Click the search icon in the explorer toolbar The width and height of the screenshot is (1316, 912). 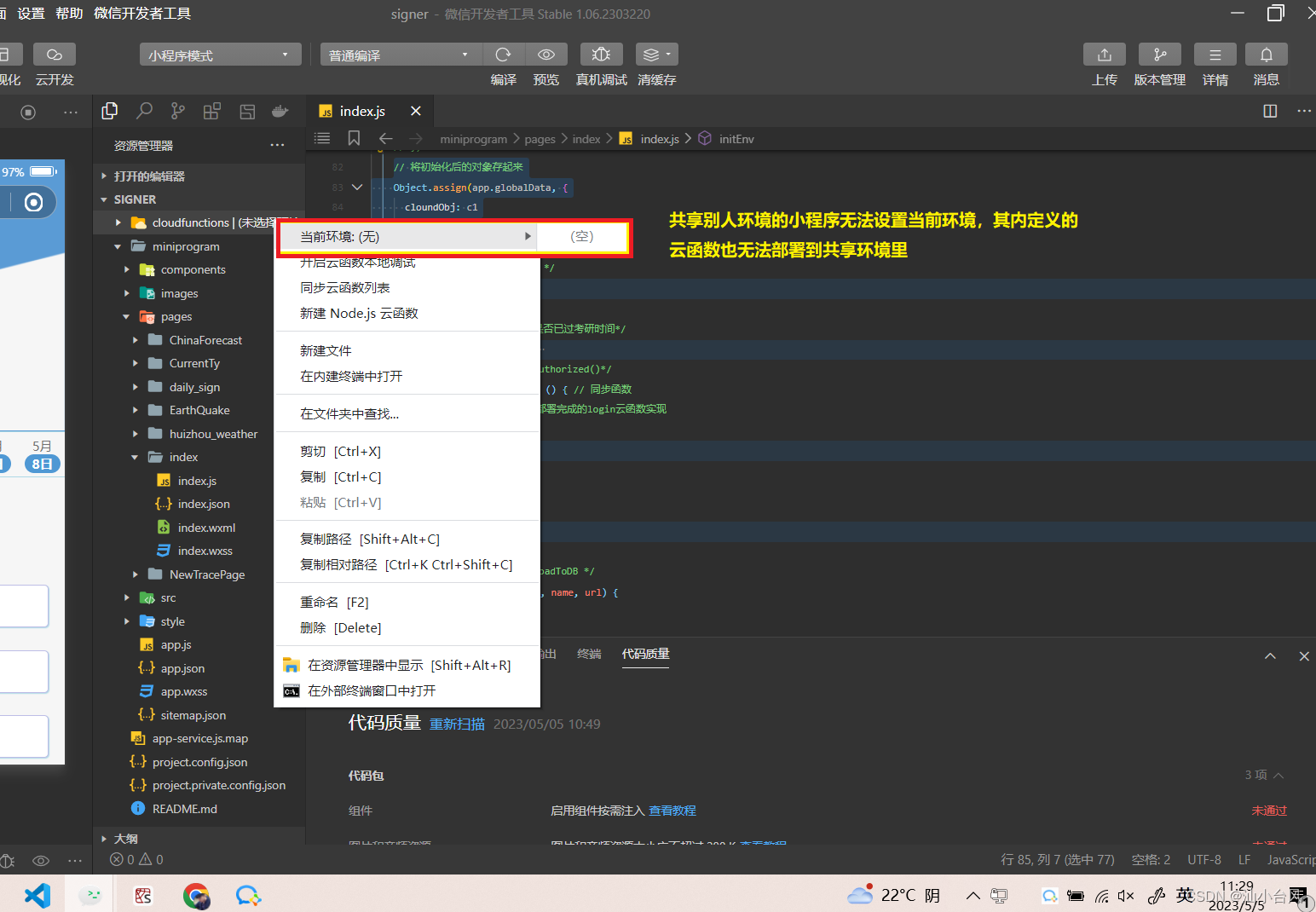pyautogui.click(x=143, y=111)
